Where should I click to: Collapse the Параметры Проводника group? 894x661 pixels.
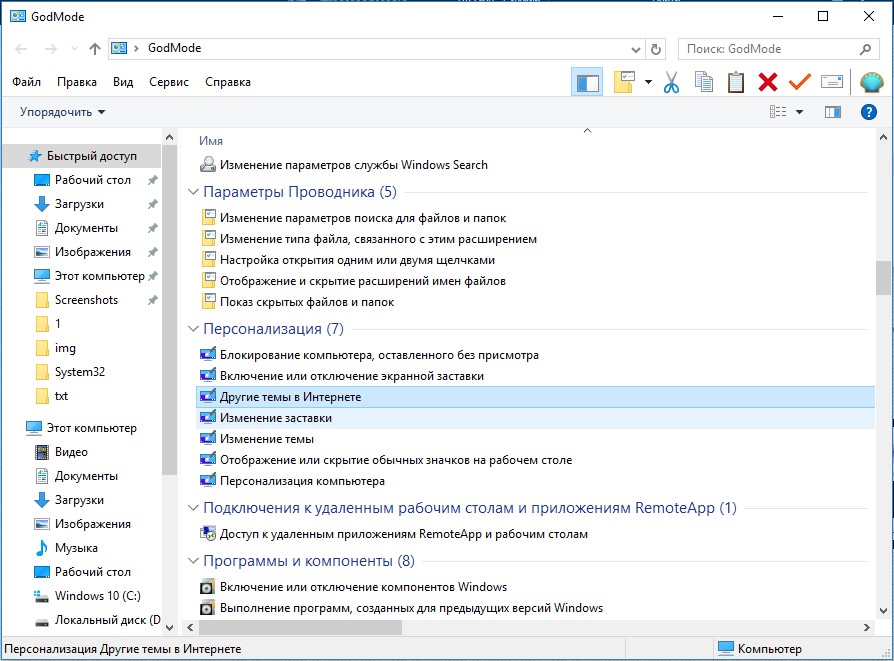click(x=193, y=192)
